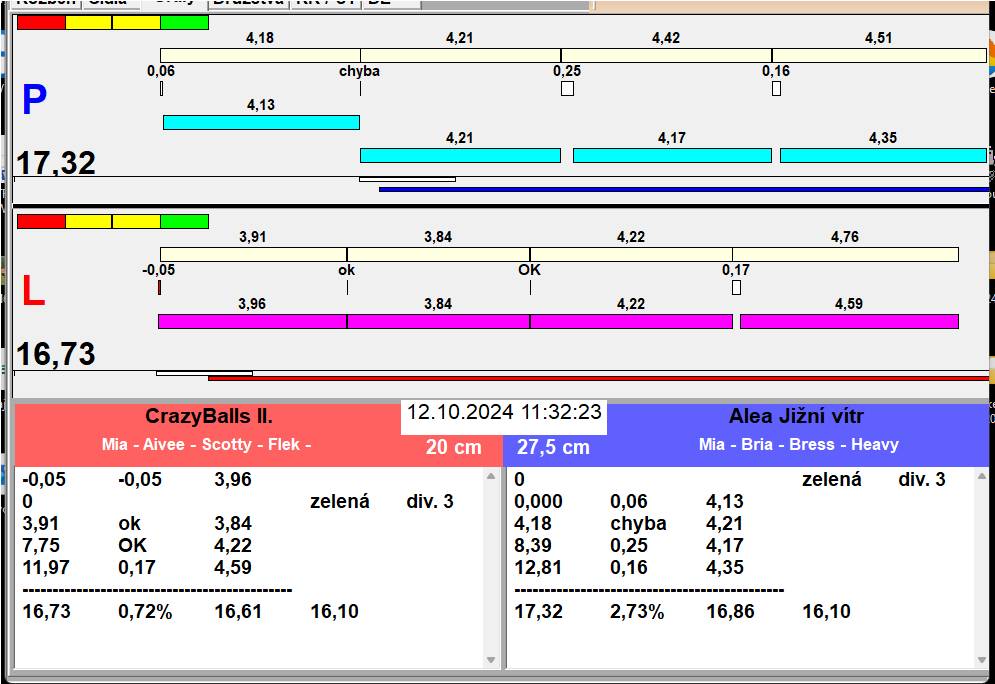This screenshot has height=684, width=995.
Task: Click the 0,17 changeover marker box in lane L
Action: (x=736, y=287)
